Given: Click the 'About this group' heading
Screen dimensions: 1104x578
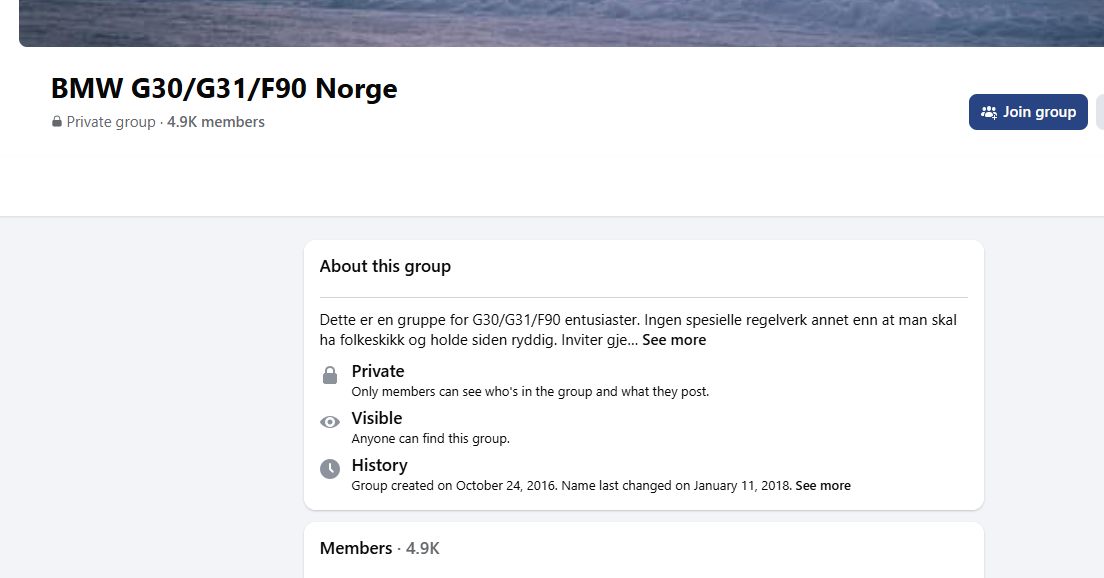Looking at the screenshot, I should point(385,266).
